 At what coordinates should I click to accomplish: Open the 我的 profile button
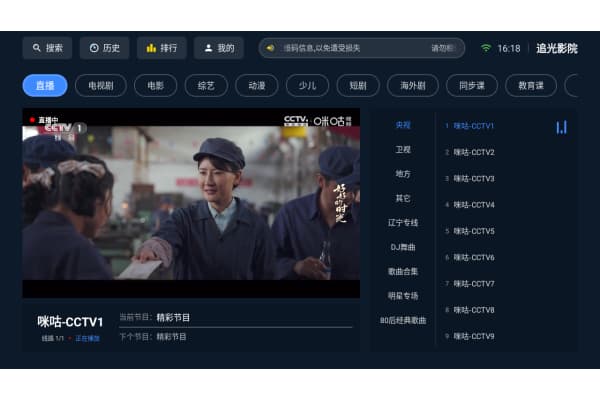tap(218, 48)
